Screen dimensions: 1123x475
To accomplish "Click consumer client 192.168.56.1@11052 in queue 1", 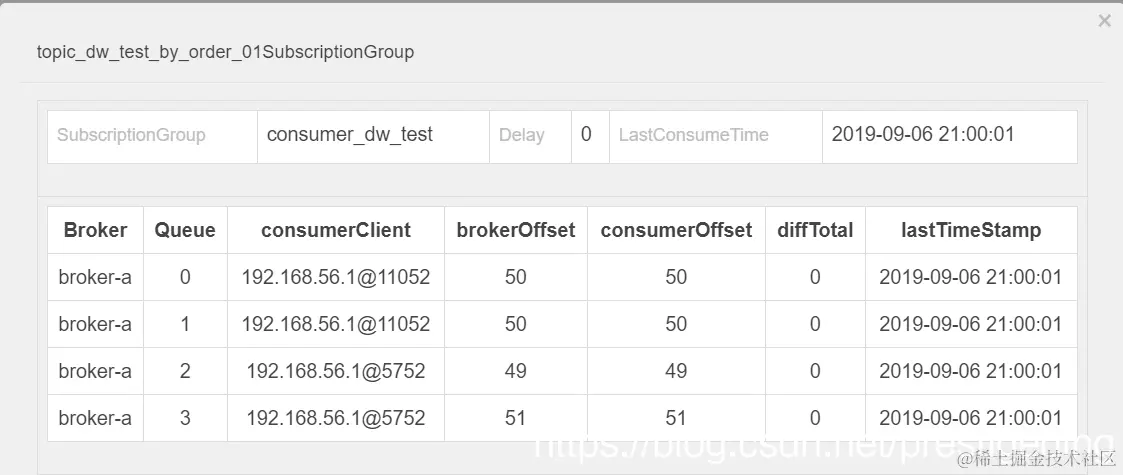I will pyautogui.click(x=336, y=324).
